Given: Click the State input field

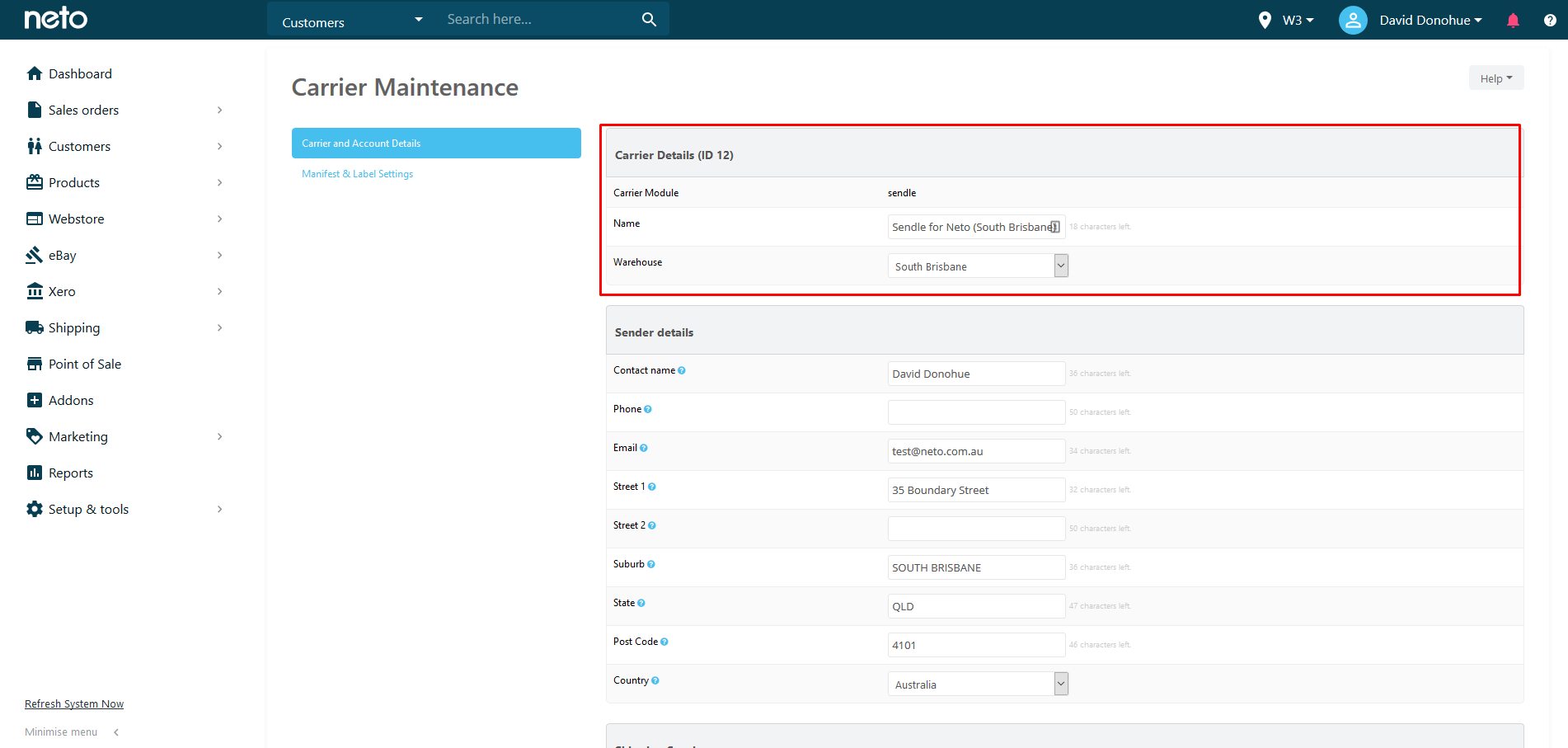Looking at the screenshot, I should tap(976, 606).
